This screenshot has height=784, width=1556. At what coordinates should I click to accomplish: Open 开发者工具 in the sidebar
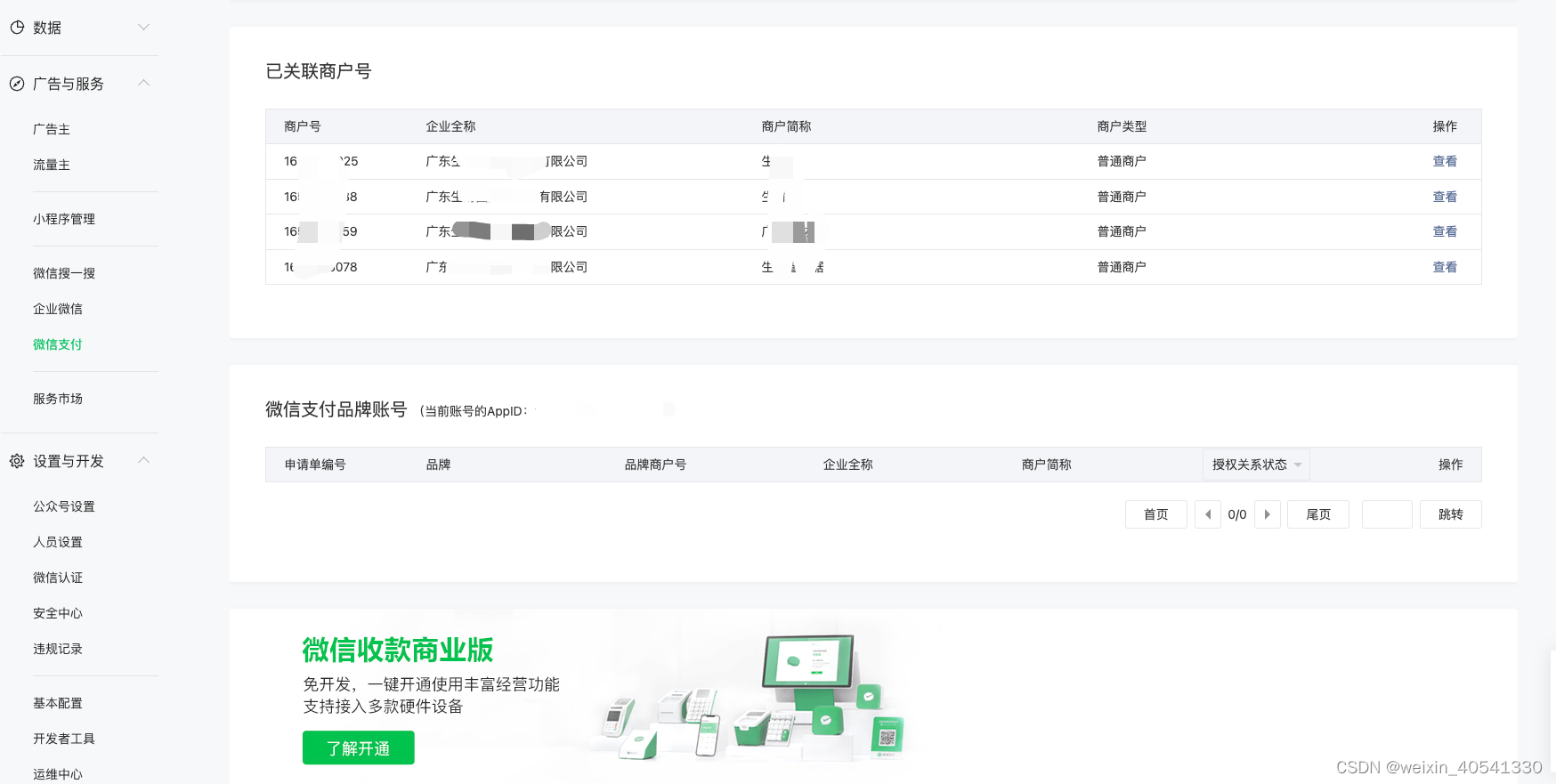point(64,739)
